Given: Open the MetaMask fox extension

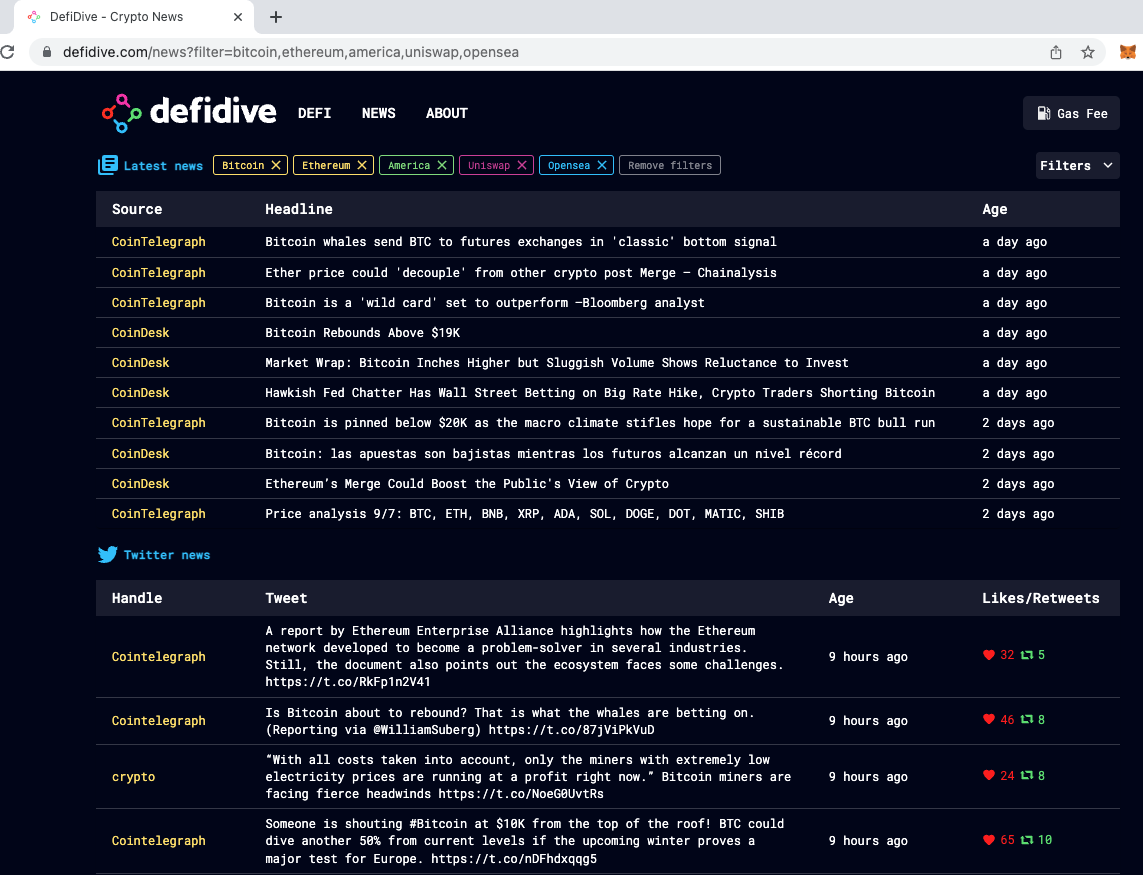Looking at the screenshot, I should pos(1127,52).
